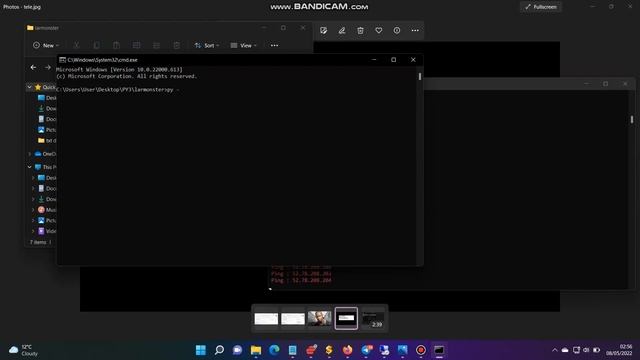Image resolution: width=640 pixels, height=360 pixels.
Task: Open the Photos app taskbar icon
Action: [x=402, y=350]
